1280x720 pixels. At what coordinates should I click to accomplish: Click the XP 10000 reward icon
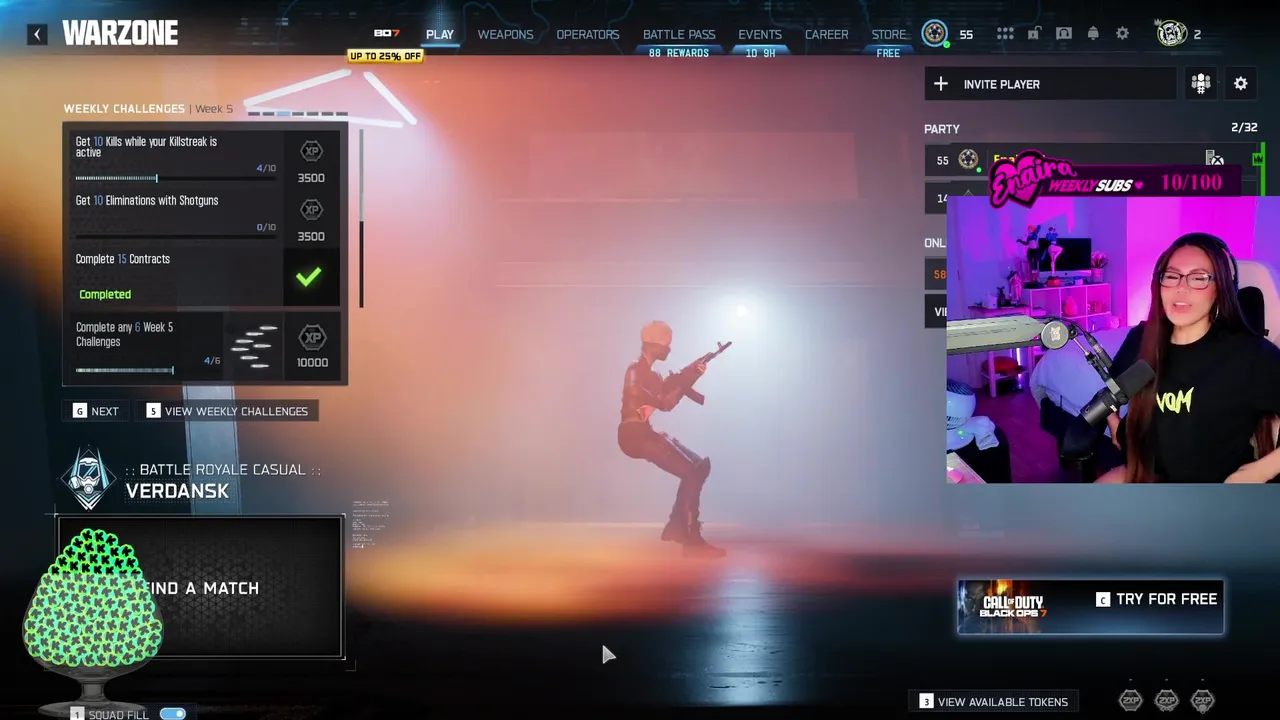(312, 337)
